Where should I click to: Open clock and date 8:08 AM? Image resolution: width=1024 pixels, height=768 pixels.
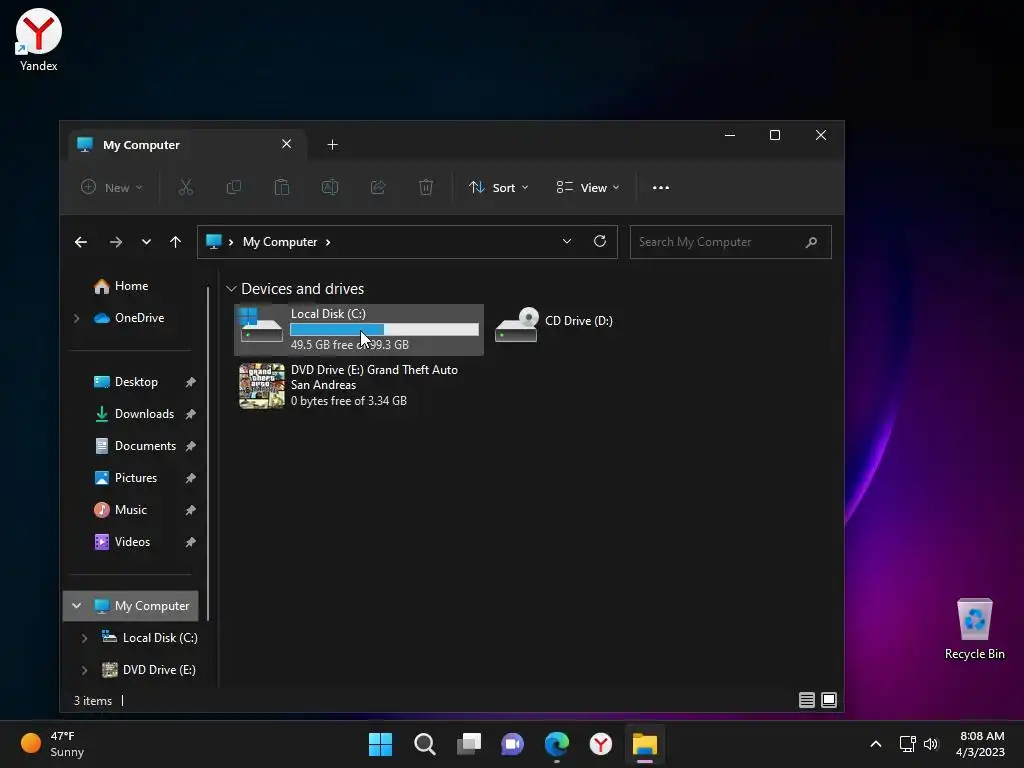[x=980, y=744]
